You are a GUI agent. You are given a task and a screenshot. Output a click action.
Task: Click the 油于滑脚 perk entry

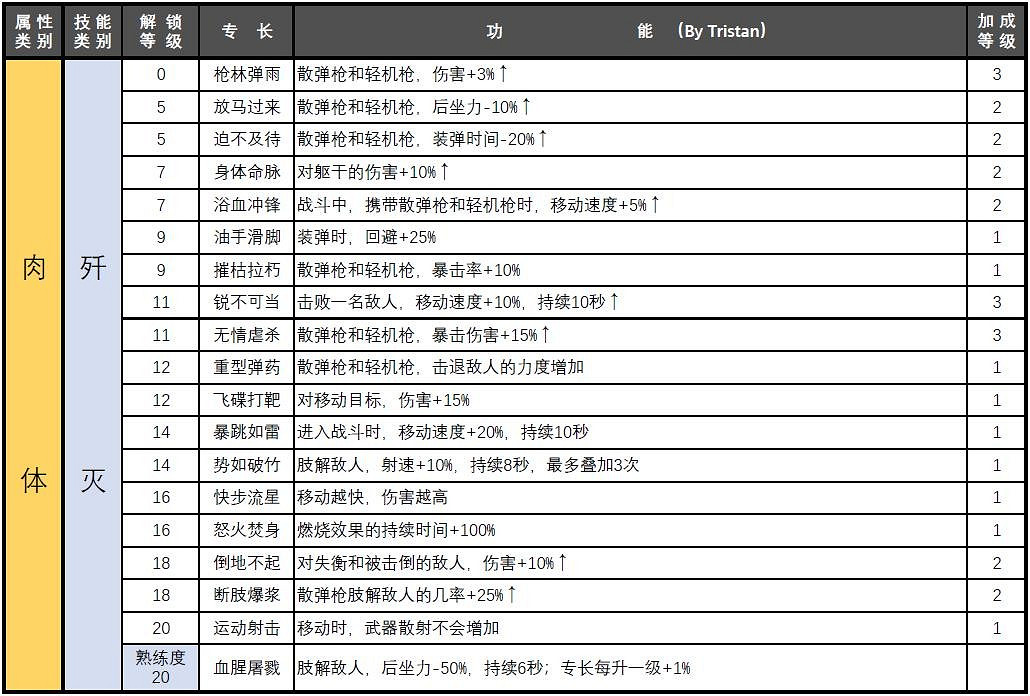point(245,237)
